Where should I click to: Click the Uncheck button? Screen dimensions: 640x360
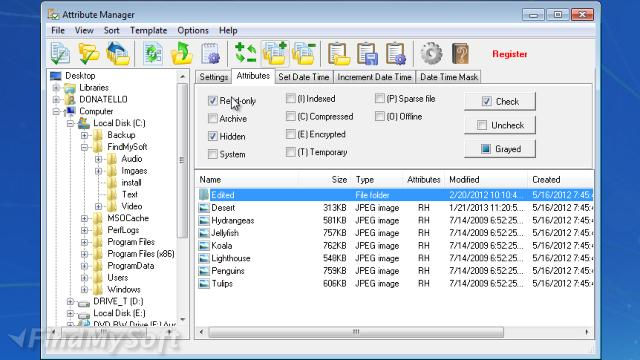pyautogui.click(x=500, y=125)
